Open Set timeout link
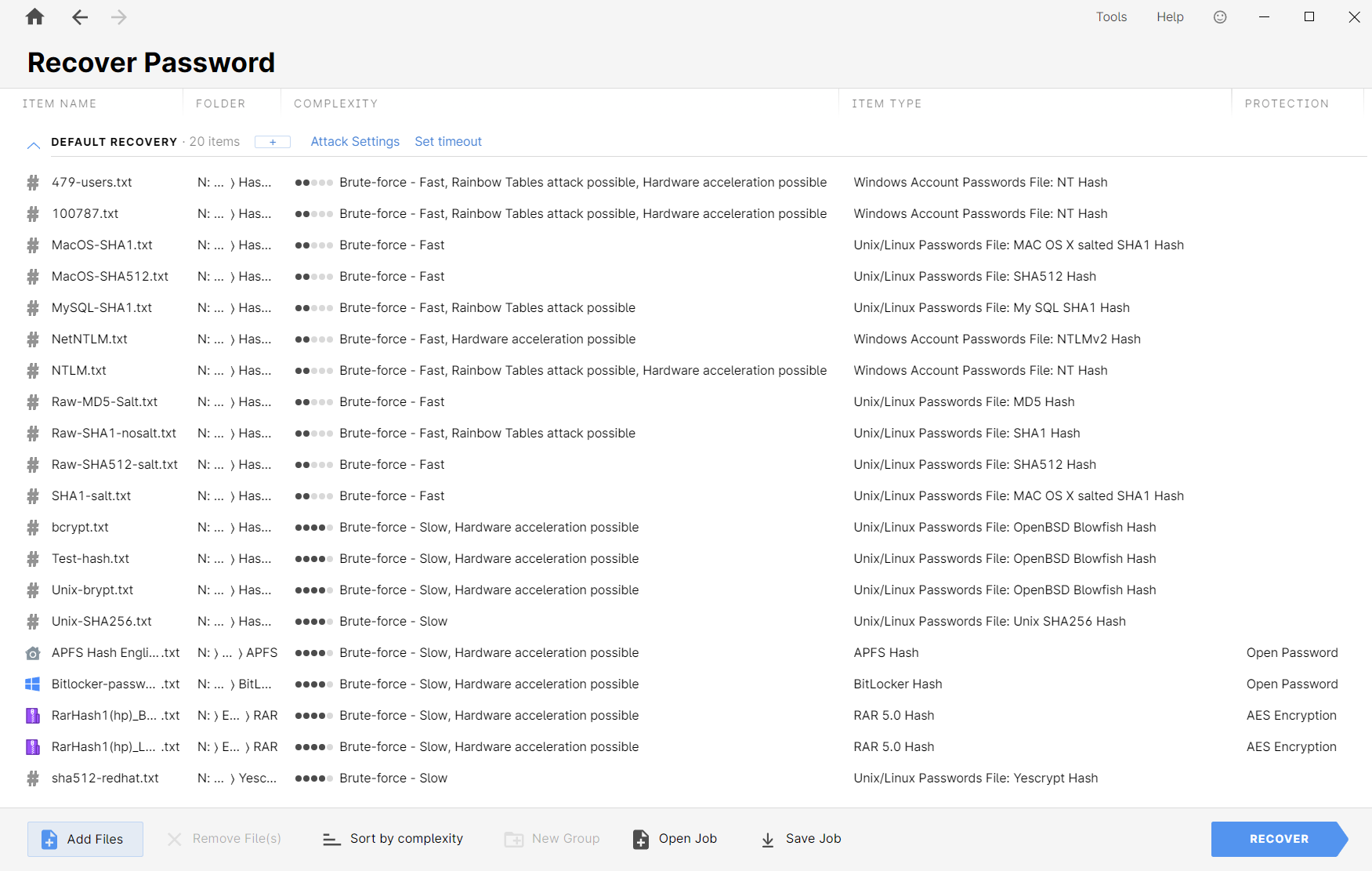1372x871 pixels. (448, 142)
